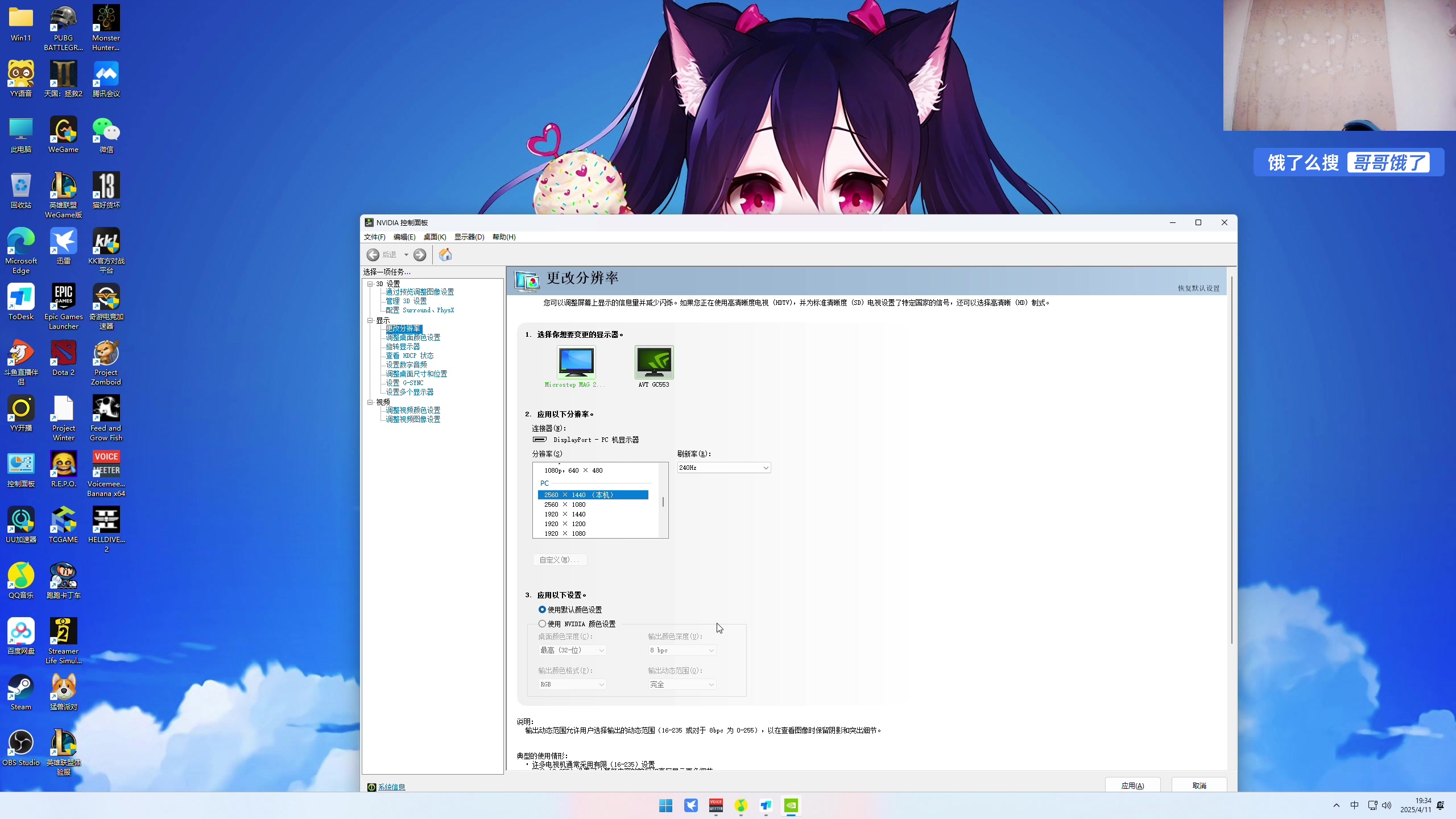Screen dimensions: 1456x819
Task: Open 调整视频颜色设置 tree item
Action: click(413, 410)
